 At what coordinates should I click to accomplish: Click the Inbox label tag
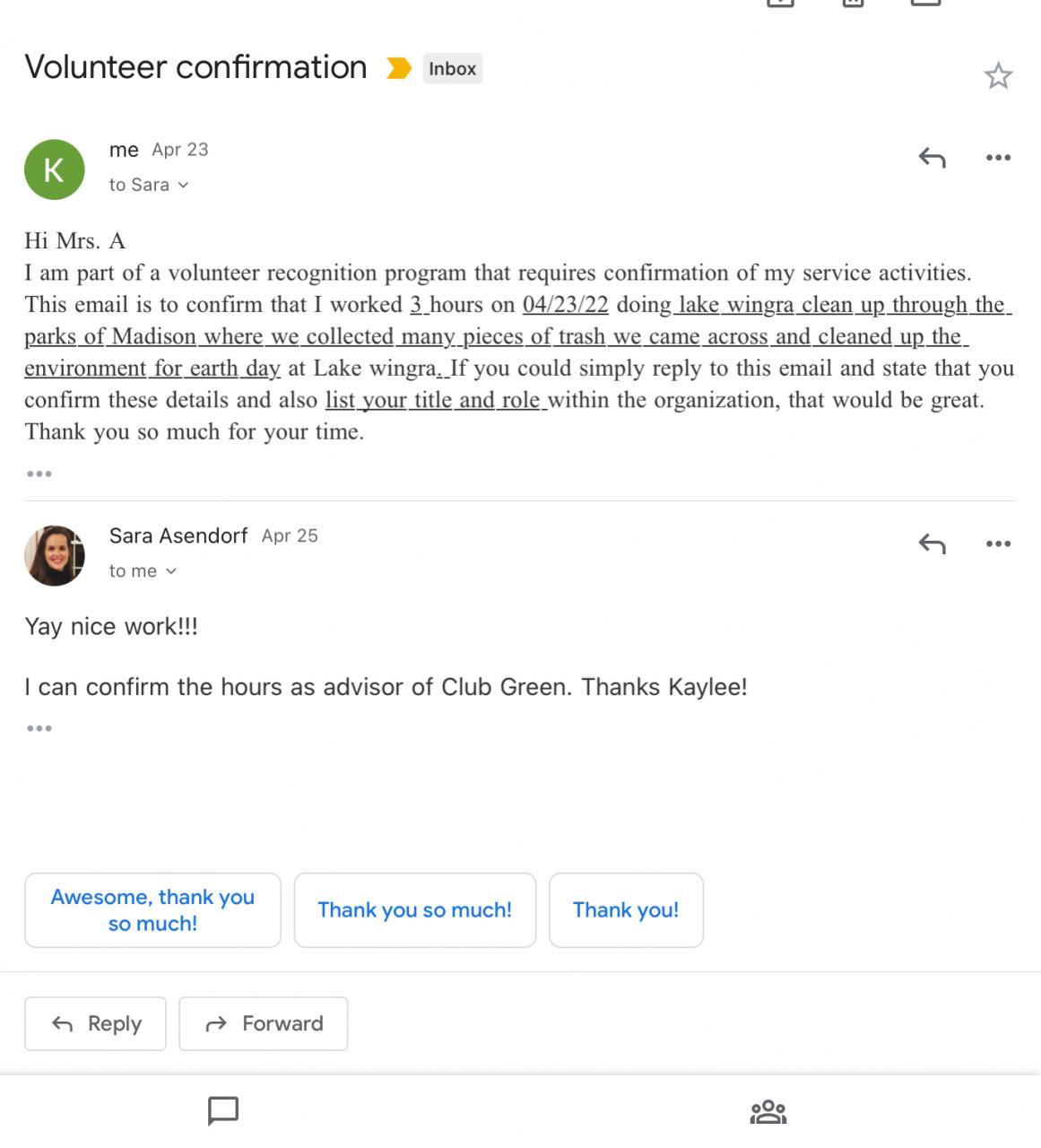452,69
